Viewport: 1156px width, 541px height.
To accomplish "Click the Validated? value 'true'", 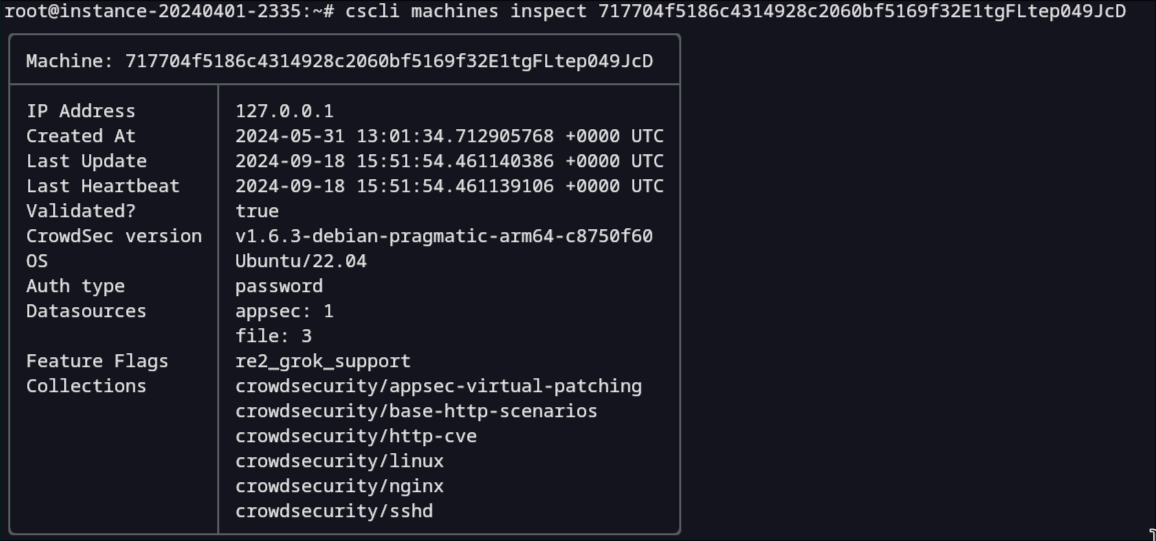I will (257, 211).
